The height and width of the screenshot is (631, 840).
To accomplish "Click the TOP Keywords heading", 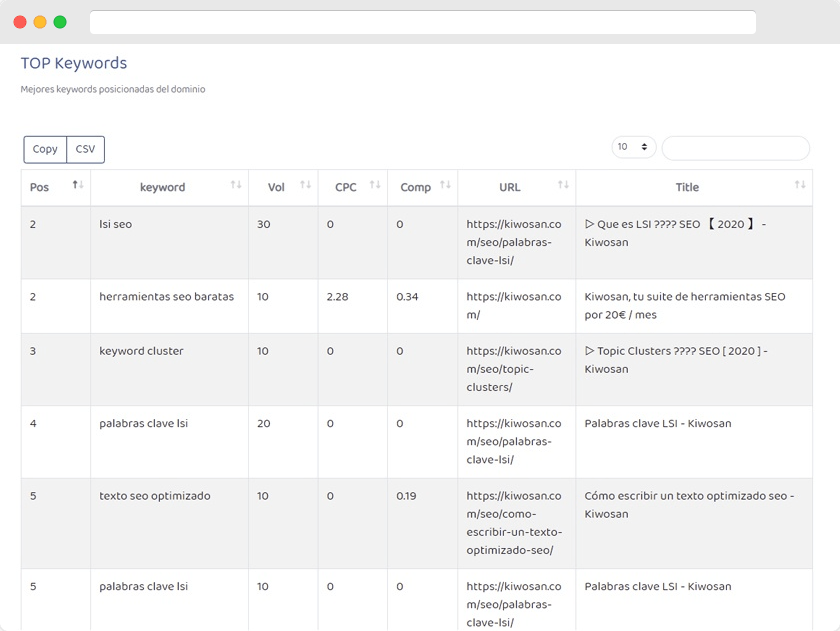I will click(74, 63).
